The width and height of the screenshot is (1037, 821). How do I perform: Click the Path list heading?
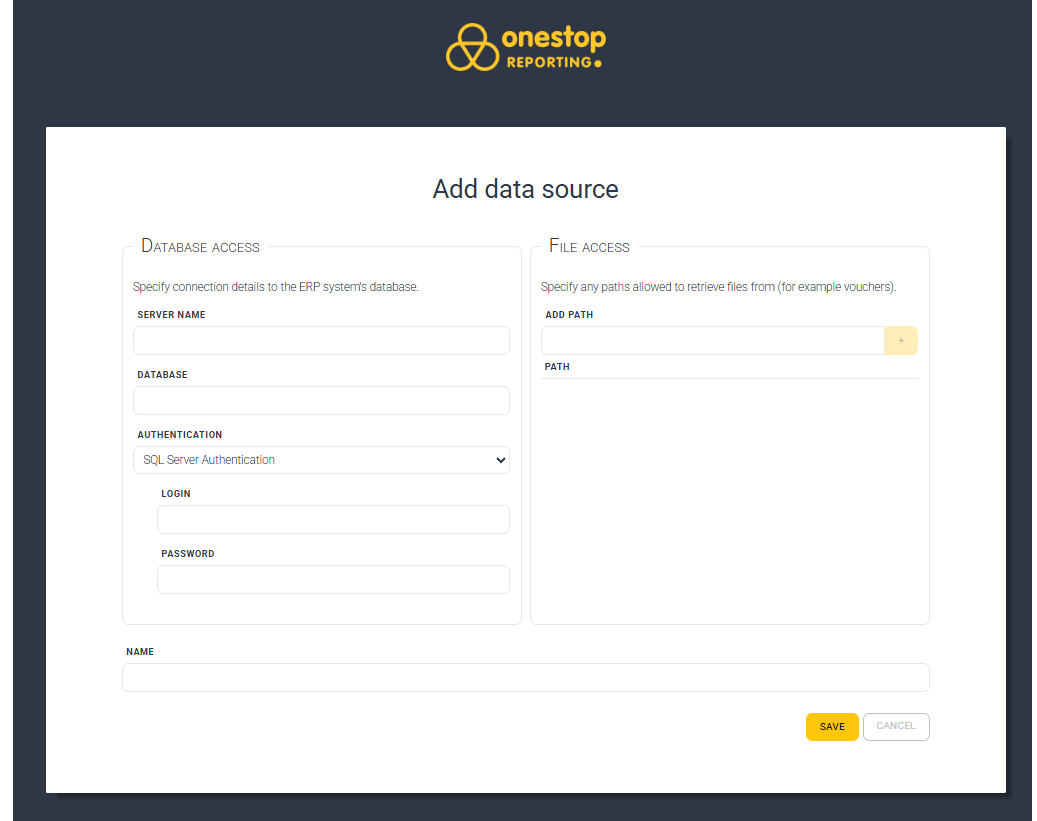coord(557,366)
